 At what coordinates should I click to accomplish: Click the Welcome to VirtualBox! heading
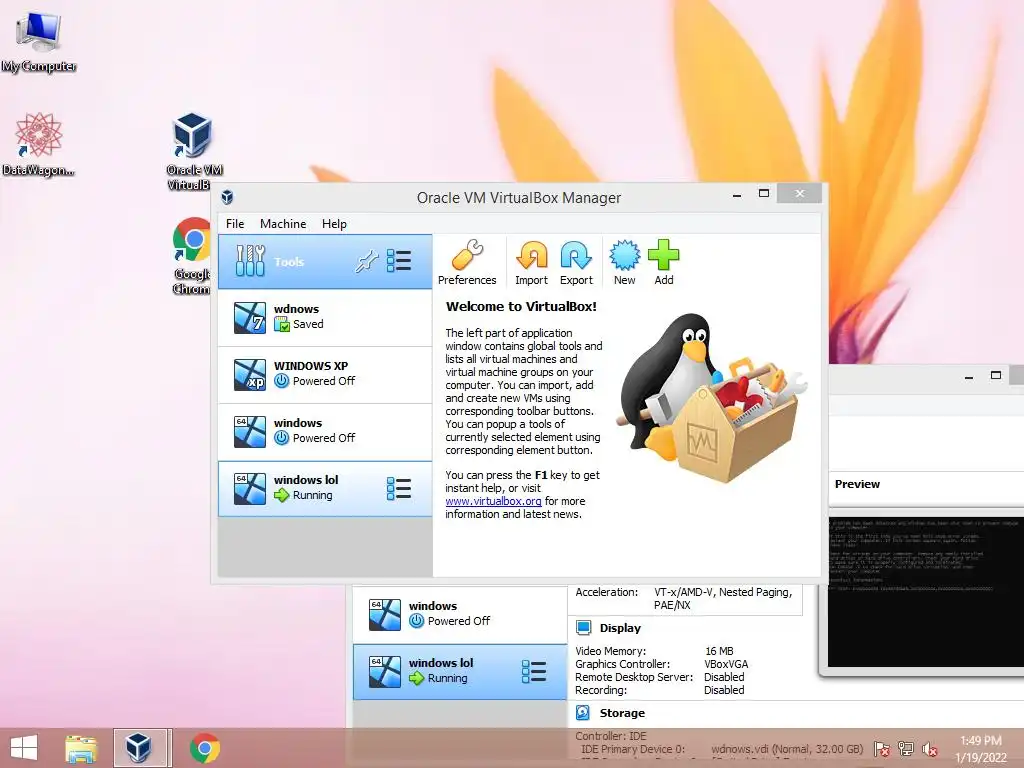point(521,306)
